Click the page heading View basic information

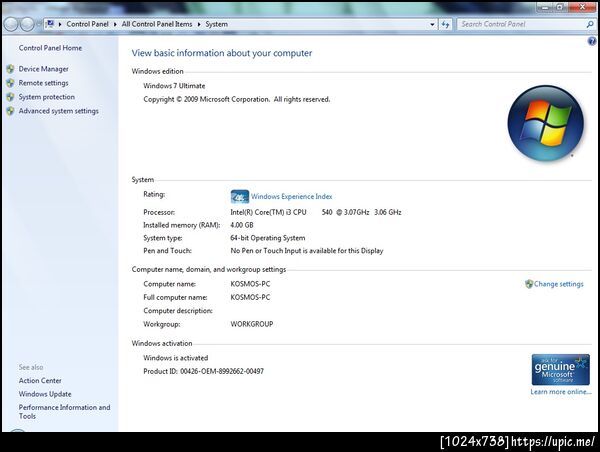point(222,53)
